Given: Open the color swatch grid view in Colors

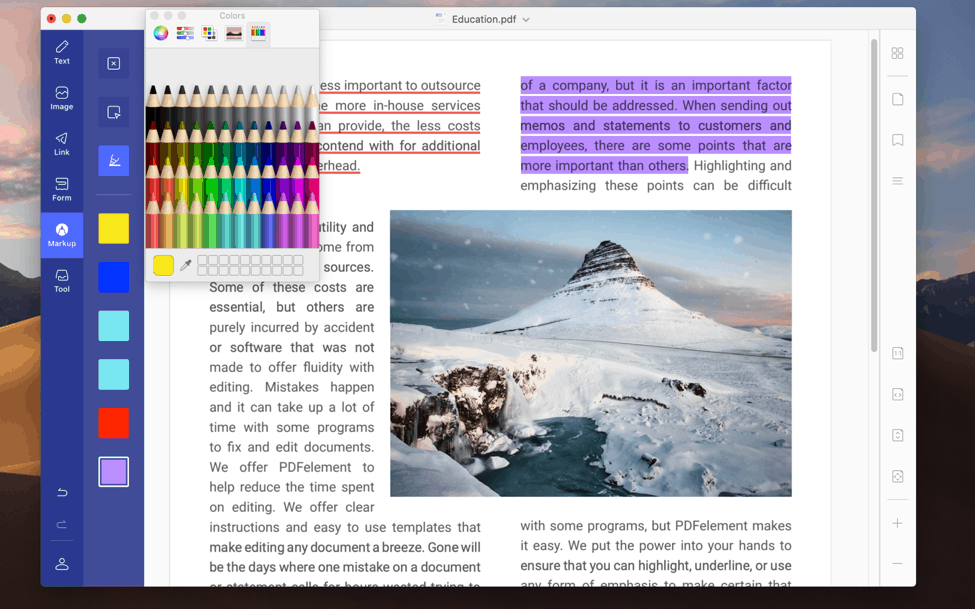Looking at the screenshot, I should [209, 33].
